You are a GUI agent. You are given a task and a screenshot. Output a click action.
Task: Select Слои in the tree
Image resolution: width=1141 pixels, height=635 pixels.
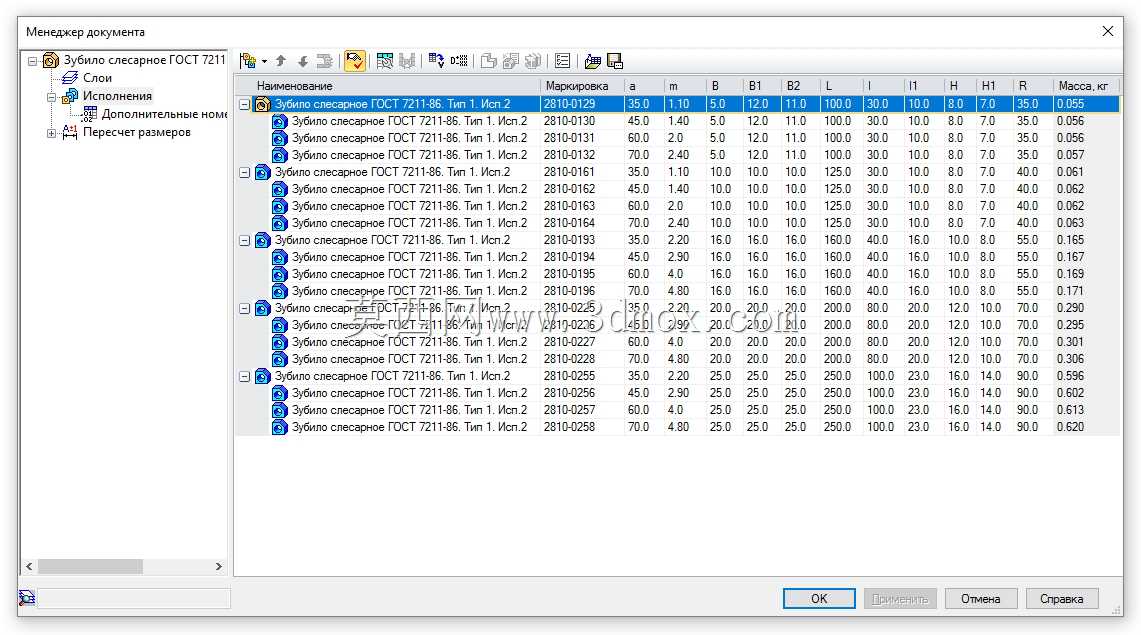[97, 78]
